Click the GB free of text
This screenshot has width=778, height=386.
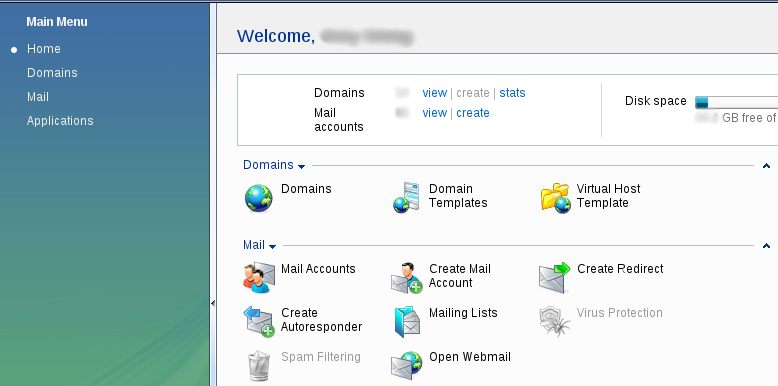749,118
